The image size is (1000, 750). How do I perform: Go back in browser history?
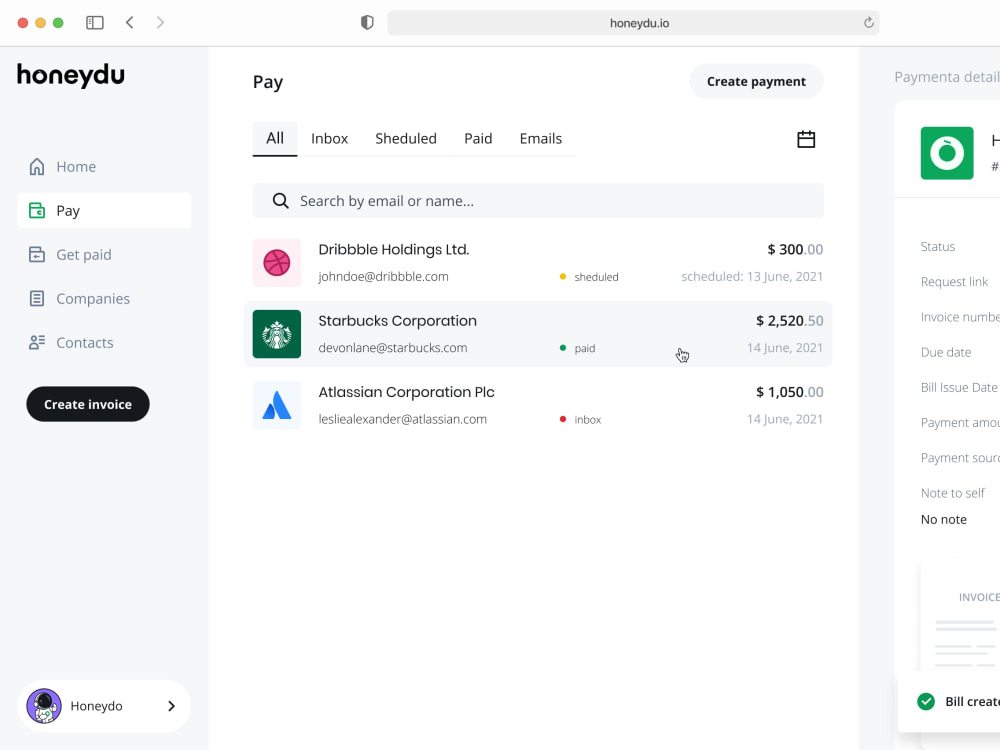tap(129, 23)
